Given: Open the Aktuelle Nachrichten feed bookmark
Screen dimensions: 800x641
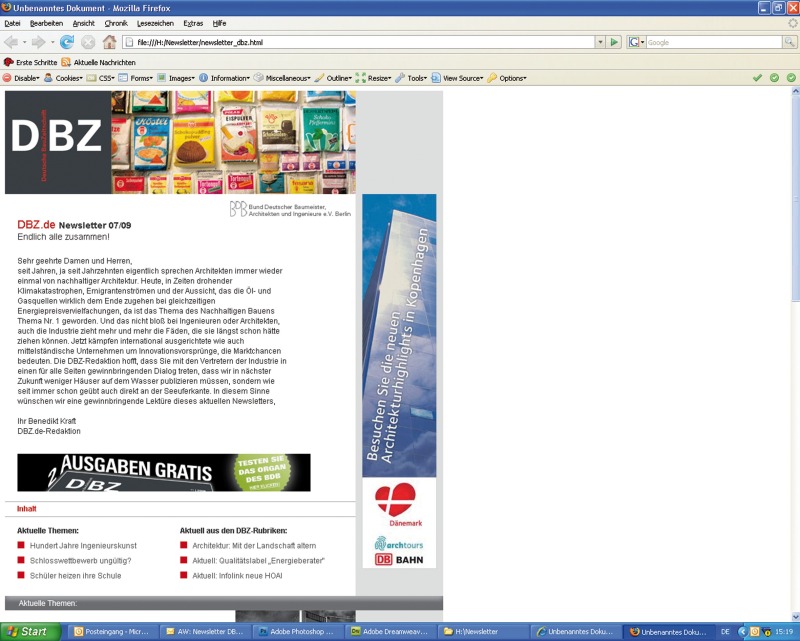Looking at the screenshot, I should click(98, 62).
